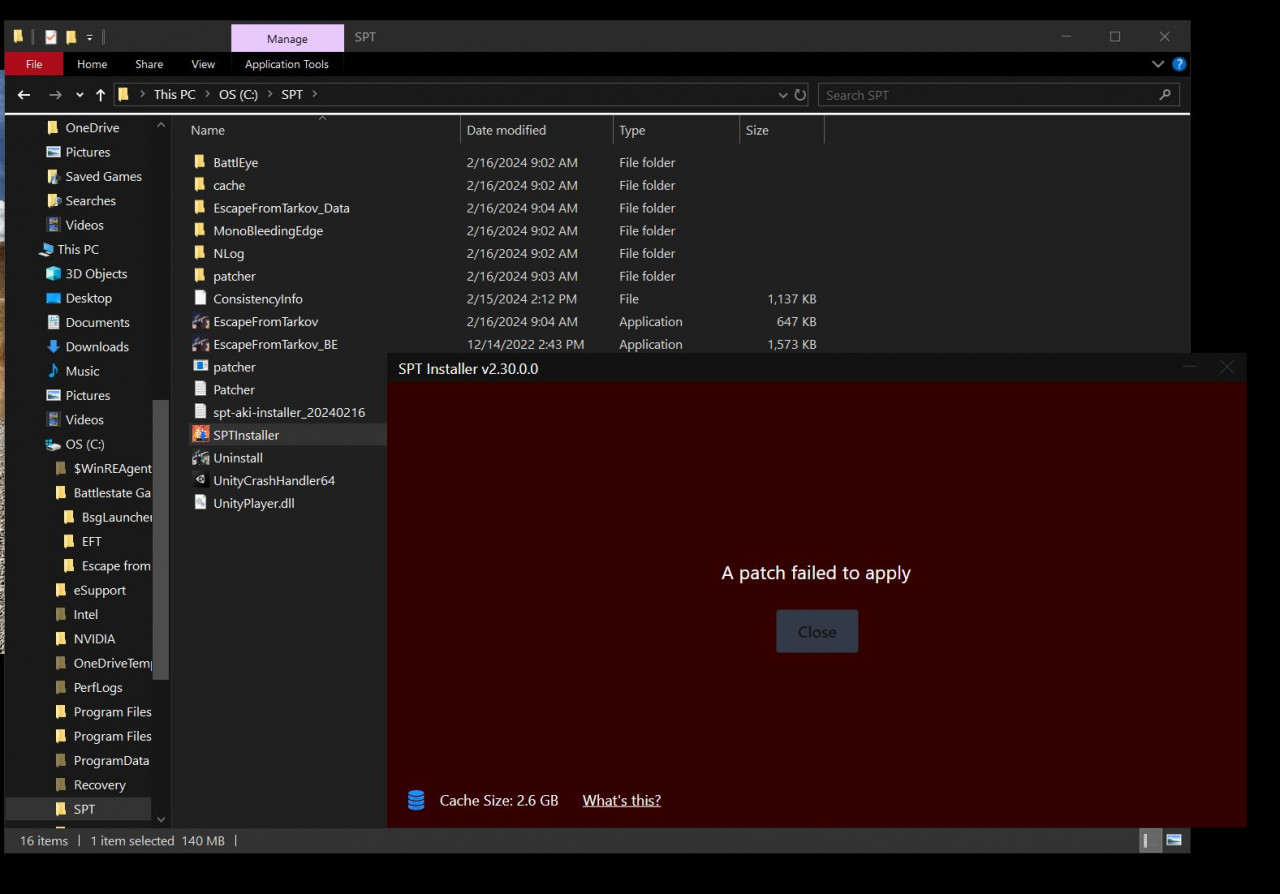Click the Uninstall application icon
Image resolution: width=1280 pixels, height=894 pixels.
click(x=201, y=458)
